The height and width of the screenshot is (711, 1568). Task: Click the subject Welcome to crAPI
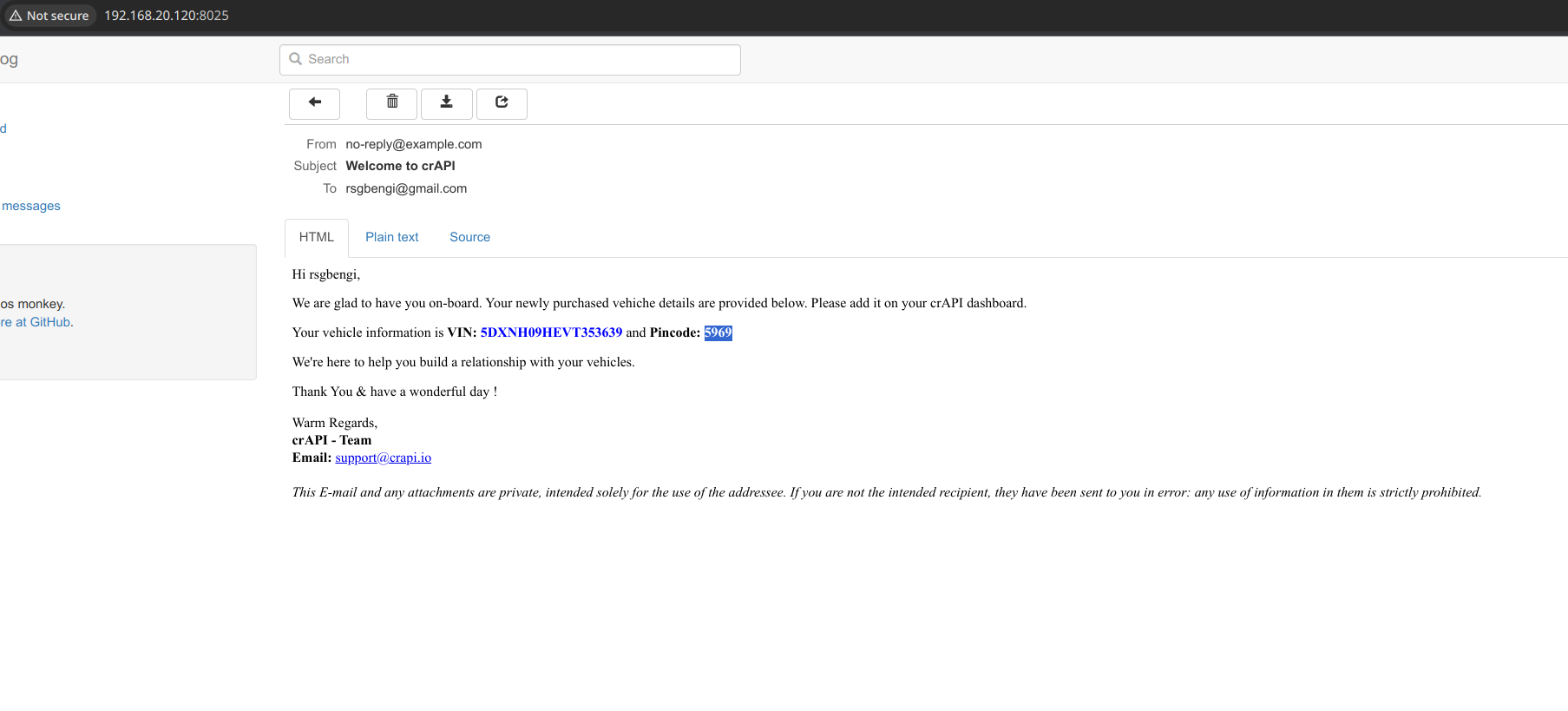[400, 166]
